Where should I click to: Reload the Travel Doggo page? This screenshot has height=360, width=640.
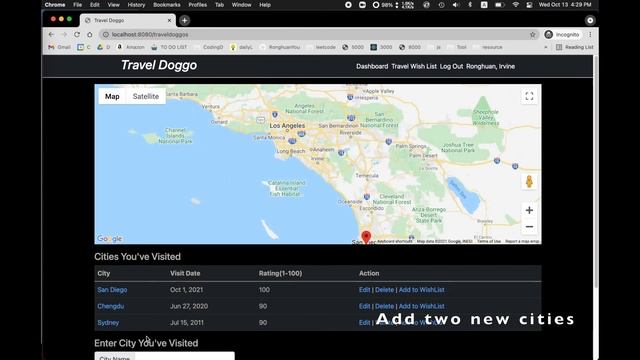coord(77,35)
